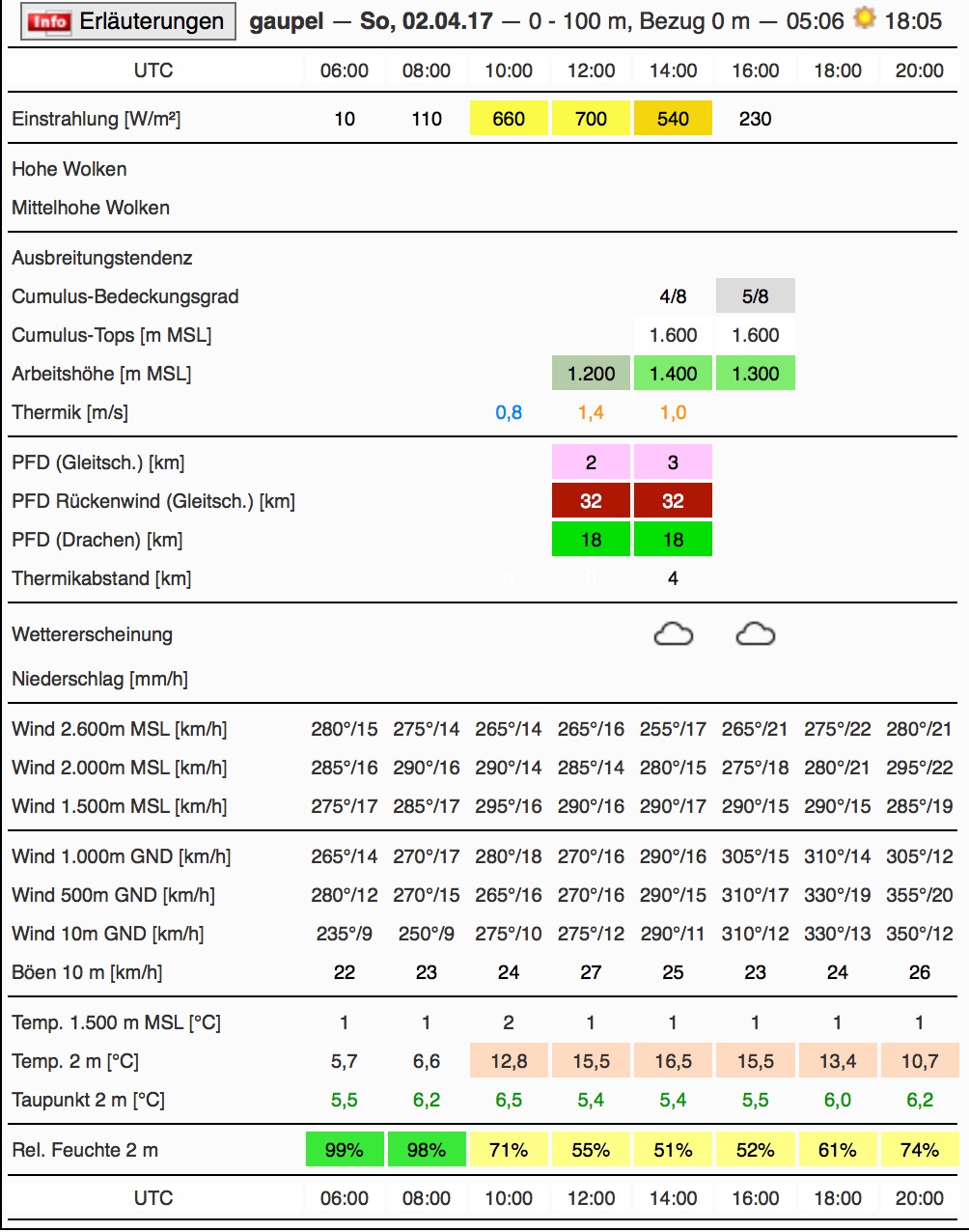Click the Temp. 2 m value 16,5
969x1232 pixels.
[673, 1061]
